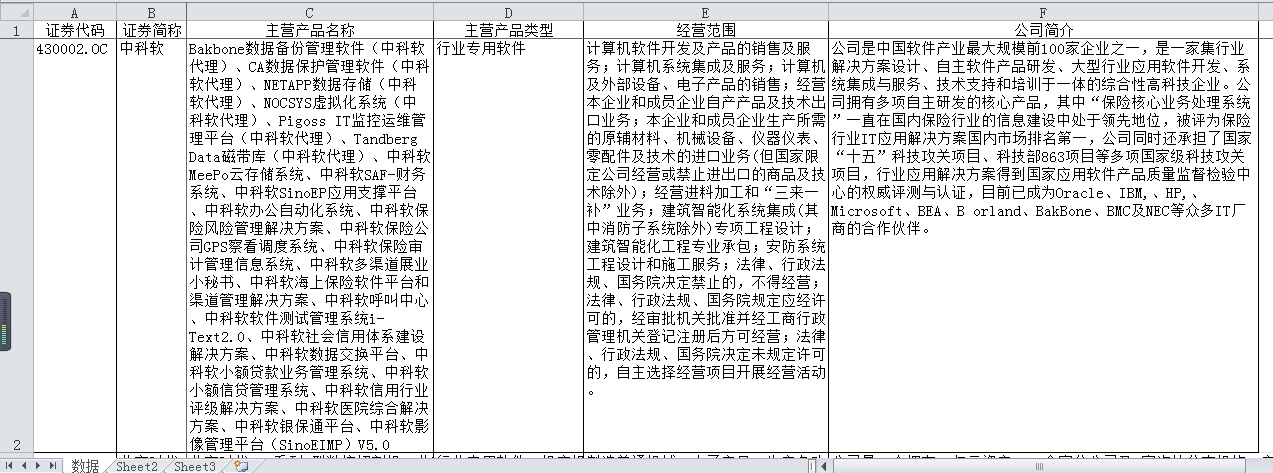This screenshot has height=473, width=1273.
Task: Switch to the 数据 sheet tab
Action: (85, 466)
